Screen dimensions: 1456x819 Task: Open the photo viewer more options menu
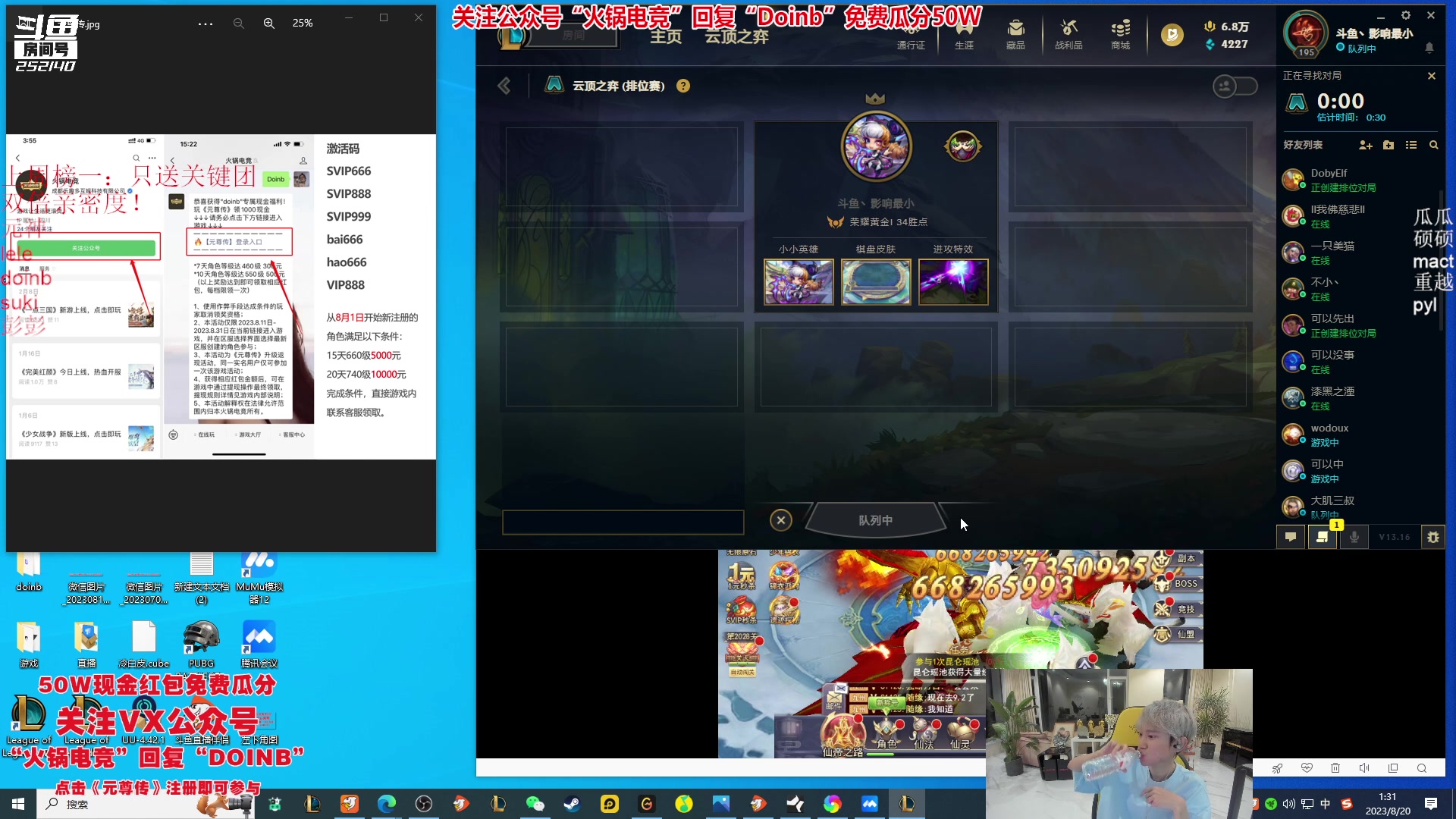(x=205, y=24)
